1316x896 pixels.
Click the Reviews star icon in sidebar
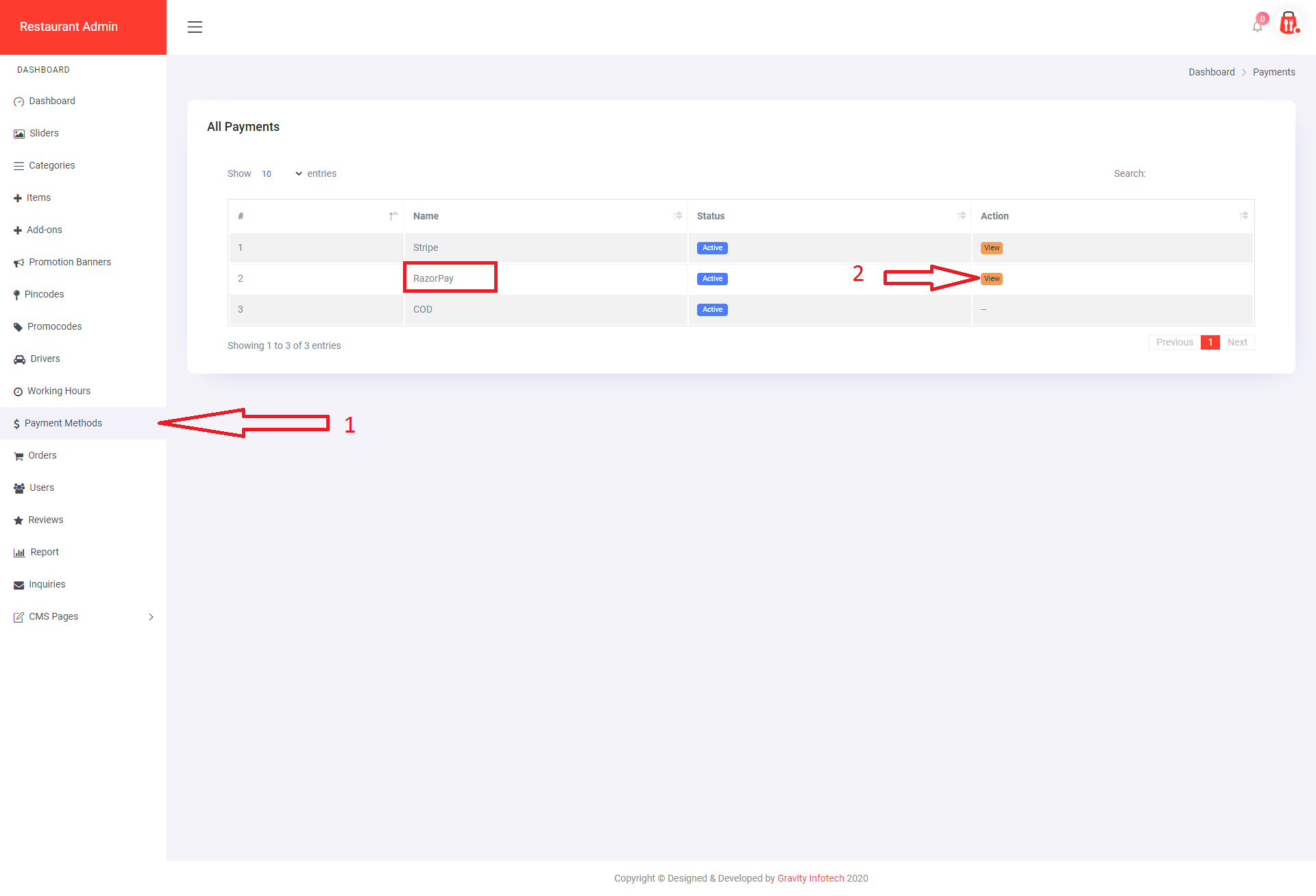[19, 520]
